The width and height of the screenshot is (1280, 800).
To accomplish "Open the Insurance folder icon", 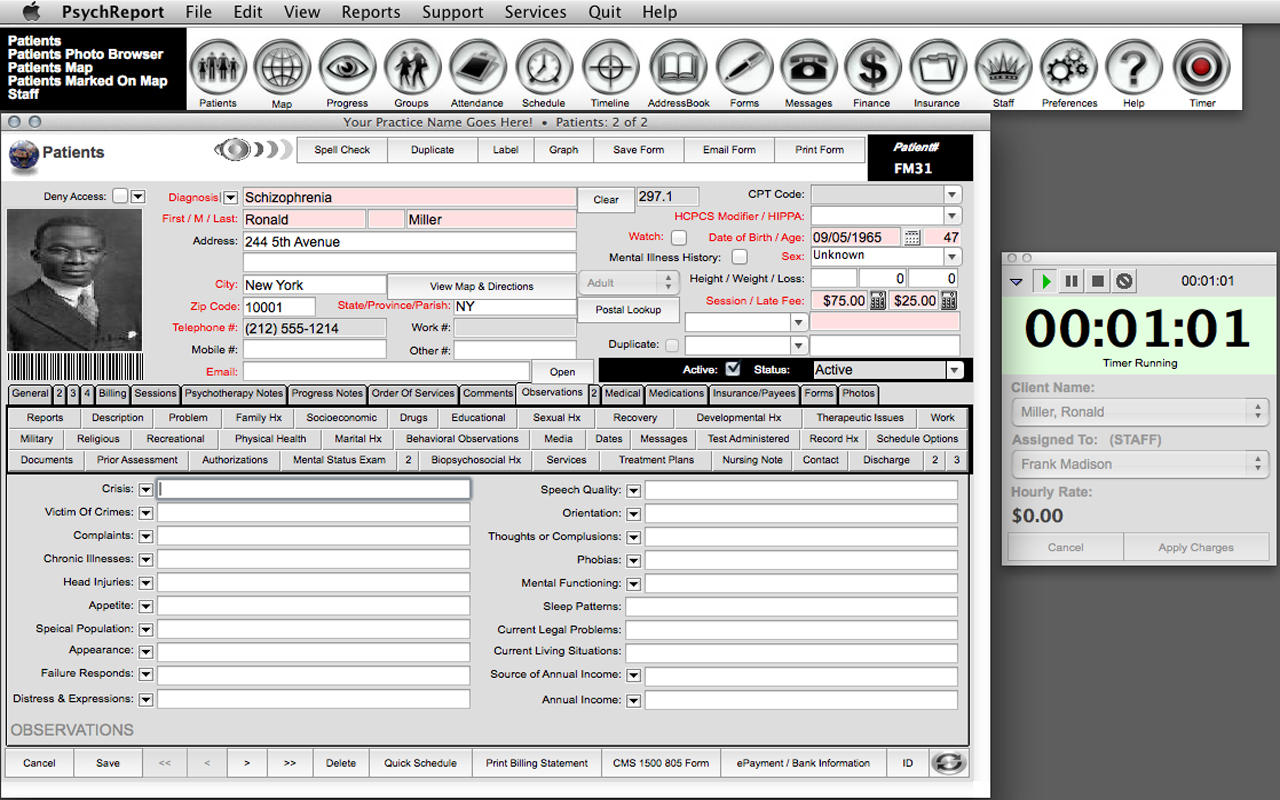I will [937, 67].
